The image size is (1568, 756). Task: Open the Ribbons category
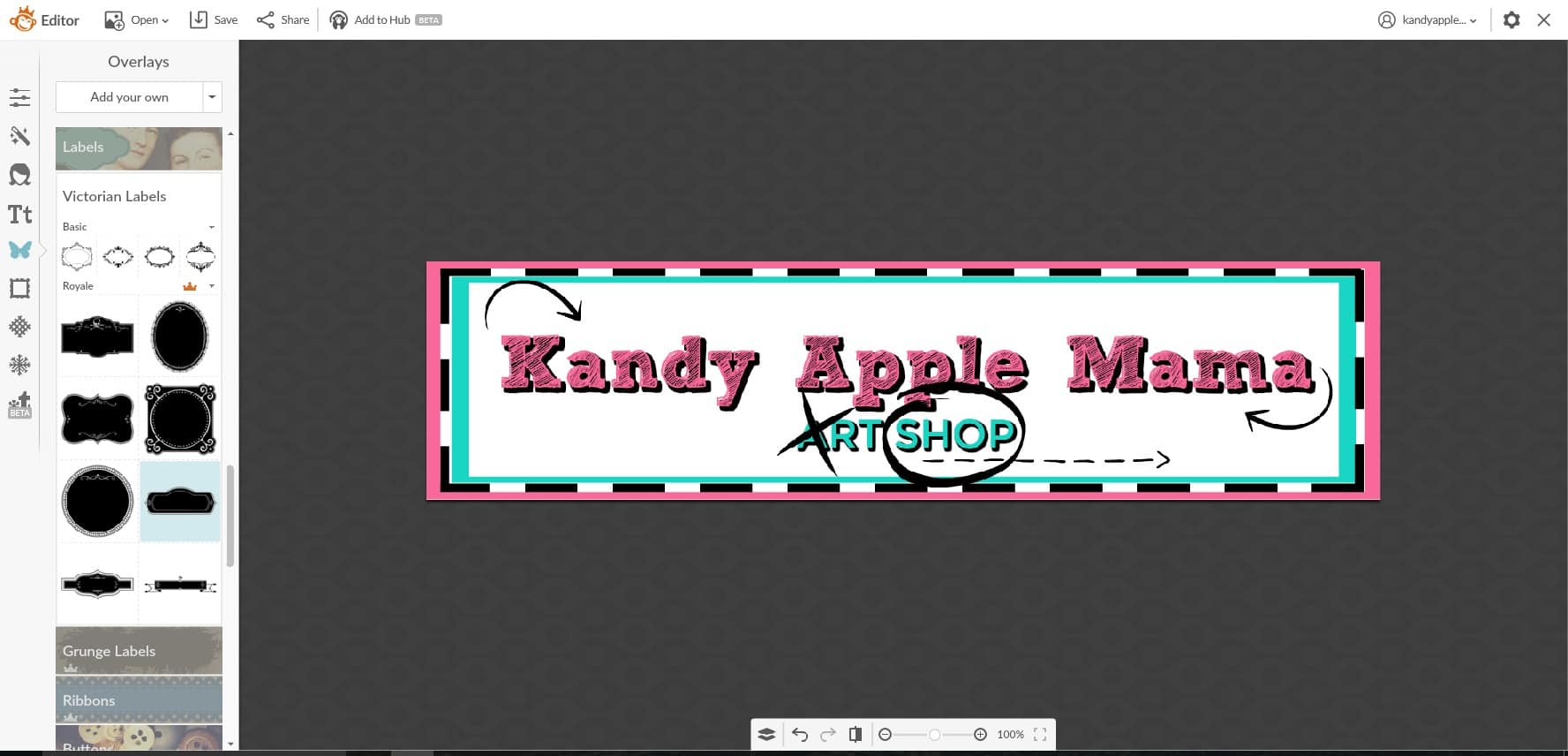[x=139, y=700]
